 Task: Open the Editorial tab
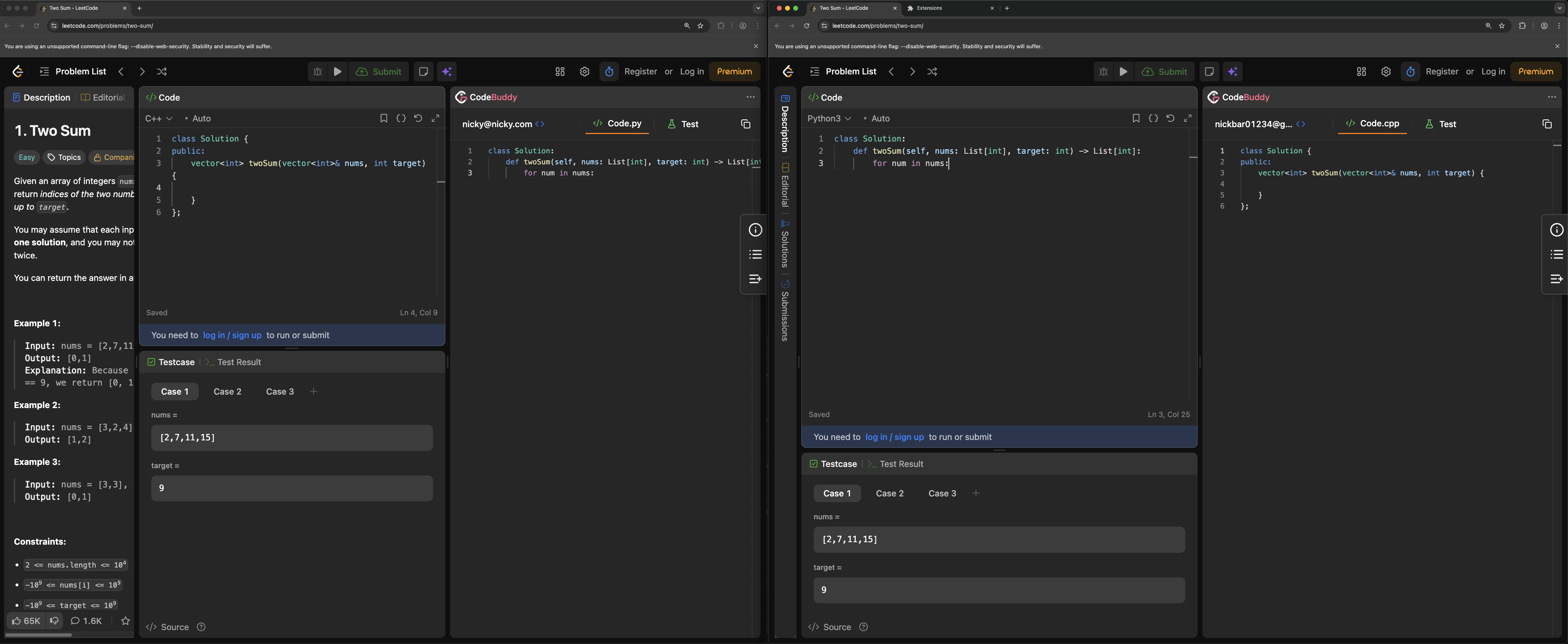click(107, 97)
